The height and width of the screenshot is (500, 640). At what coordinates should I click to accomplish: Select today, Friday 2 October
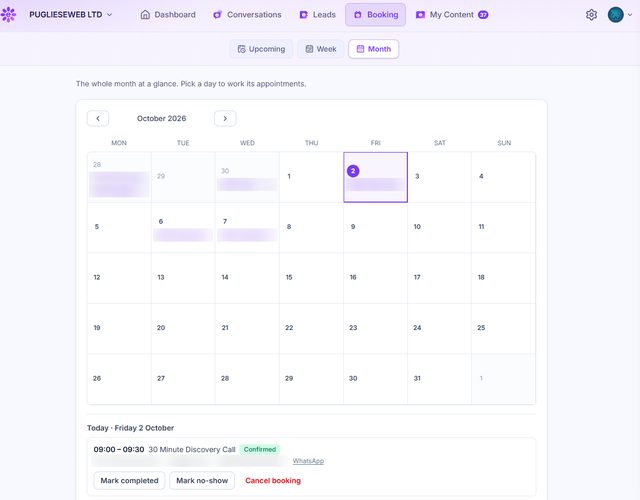[376, 177]
